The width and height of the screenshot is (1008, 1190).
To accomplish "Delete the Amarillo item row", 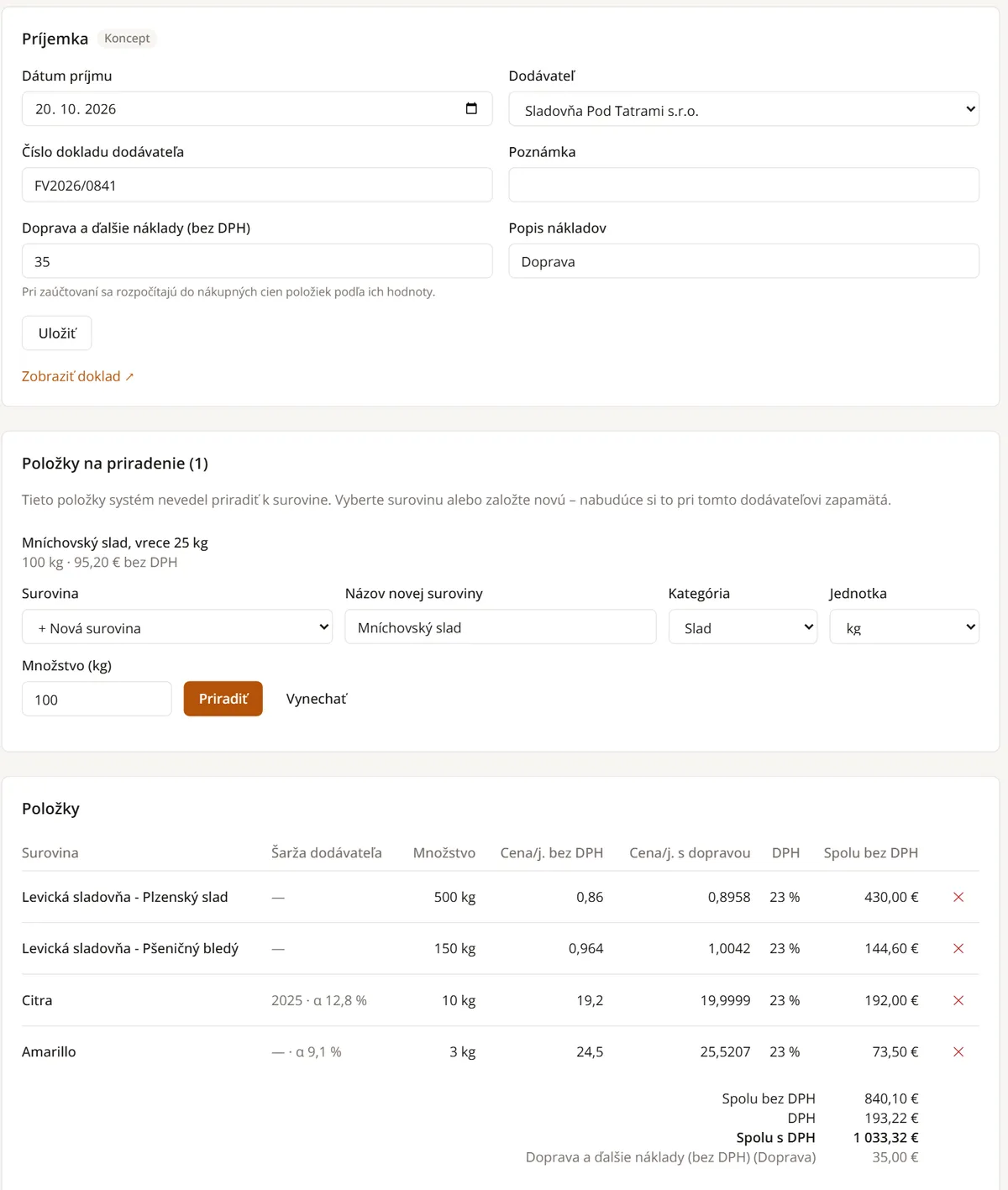I will click(958, 1051).
